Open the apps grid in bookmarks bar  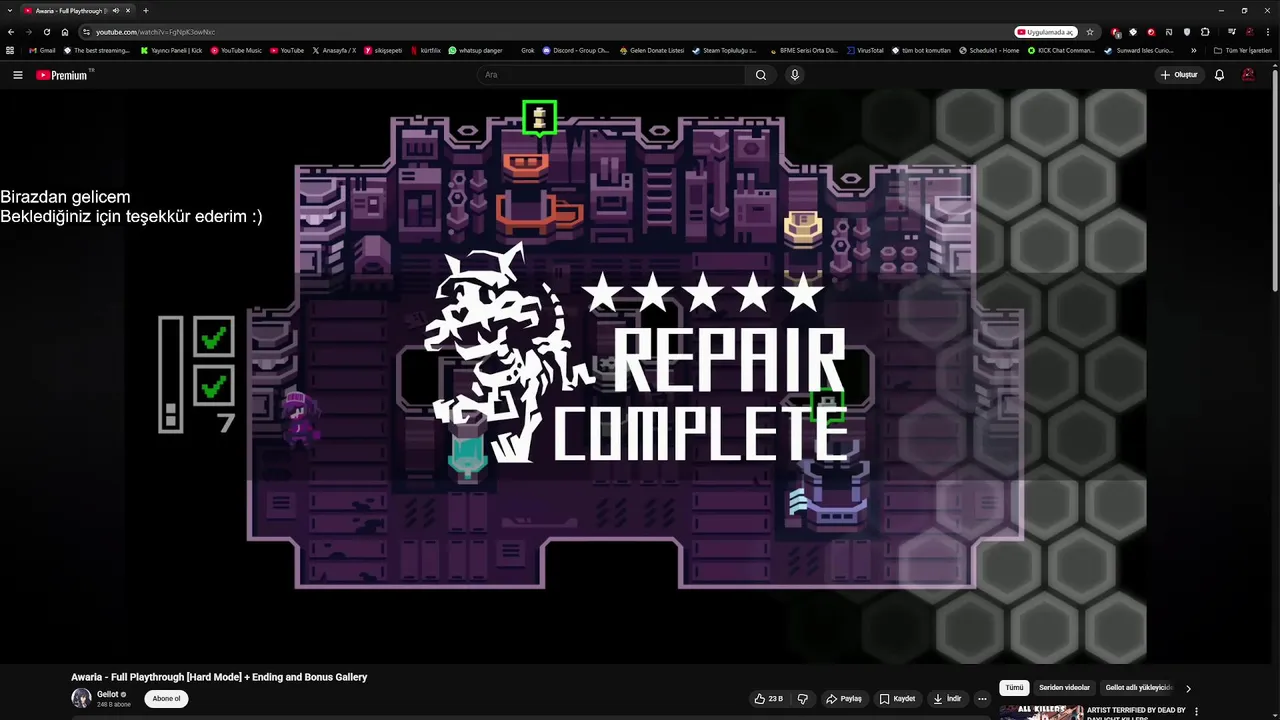click(10, 50)
